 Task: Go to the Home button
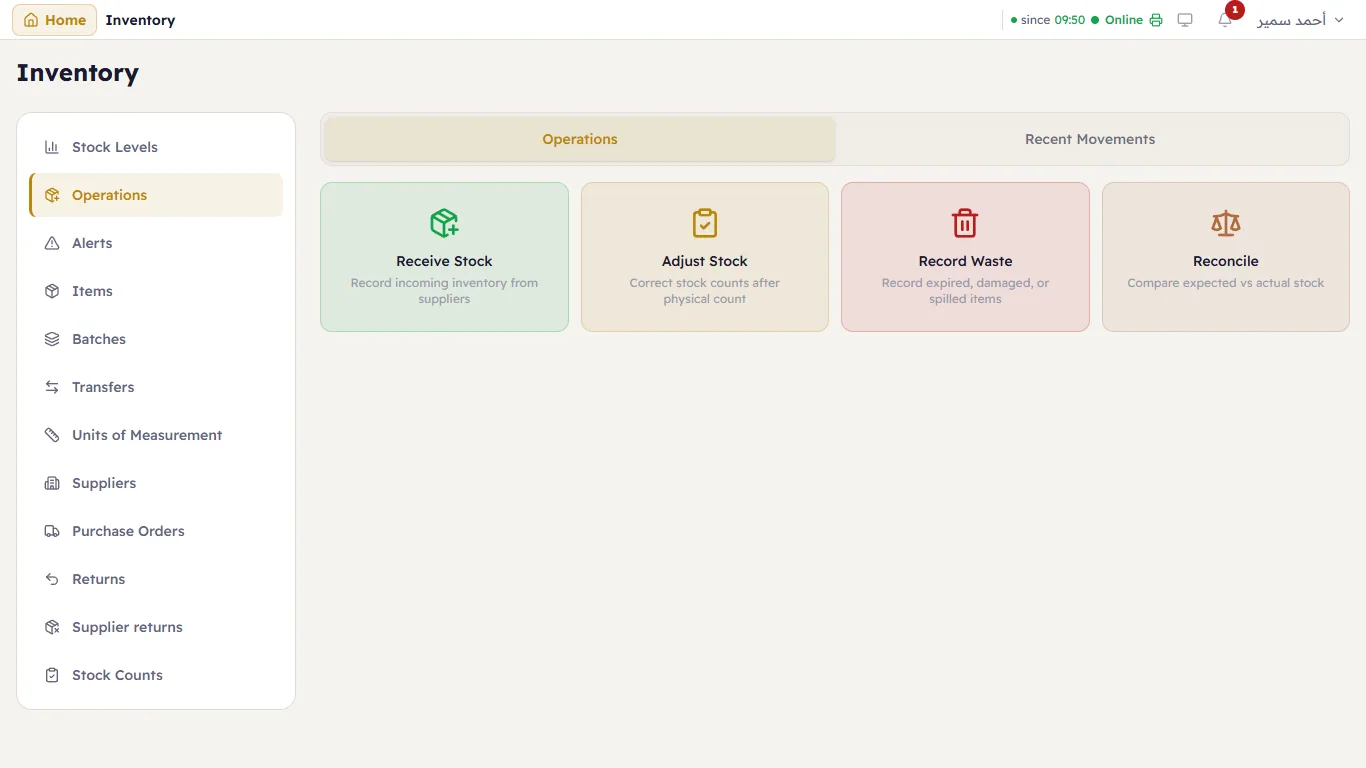[x=55, y=20]
